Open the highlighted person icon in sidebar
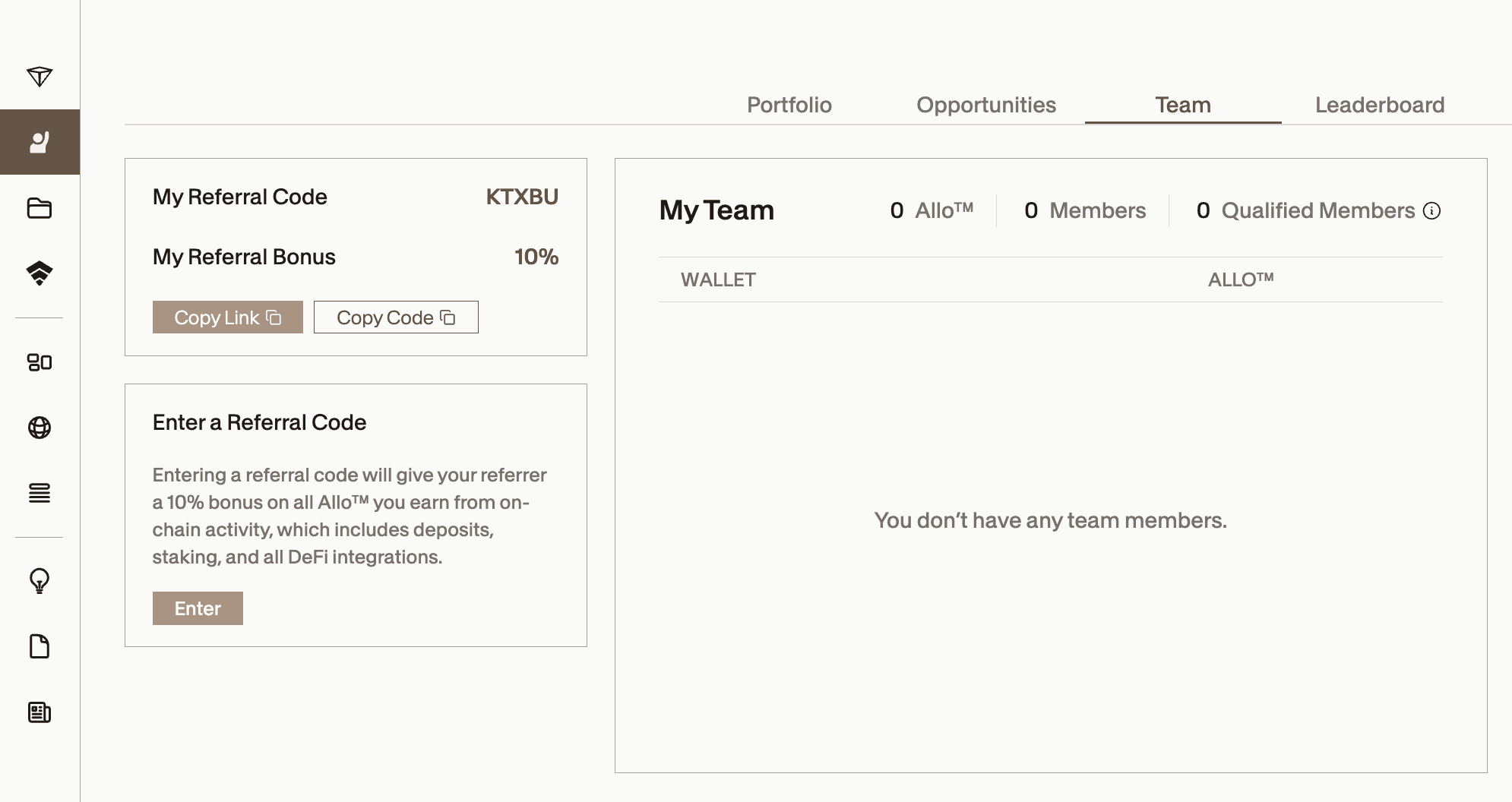The image size is (1512, 802). 40,142
